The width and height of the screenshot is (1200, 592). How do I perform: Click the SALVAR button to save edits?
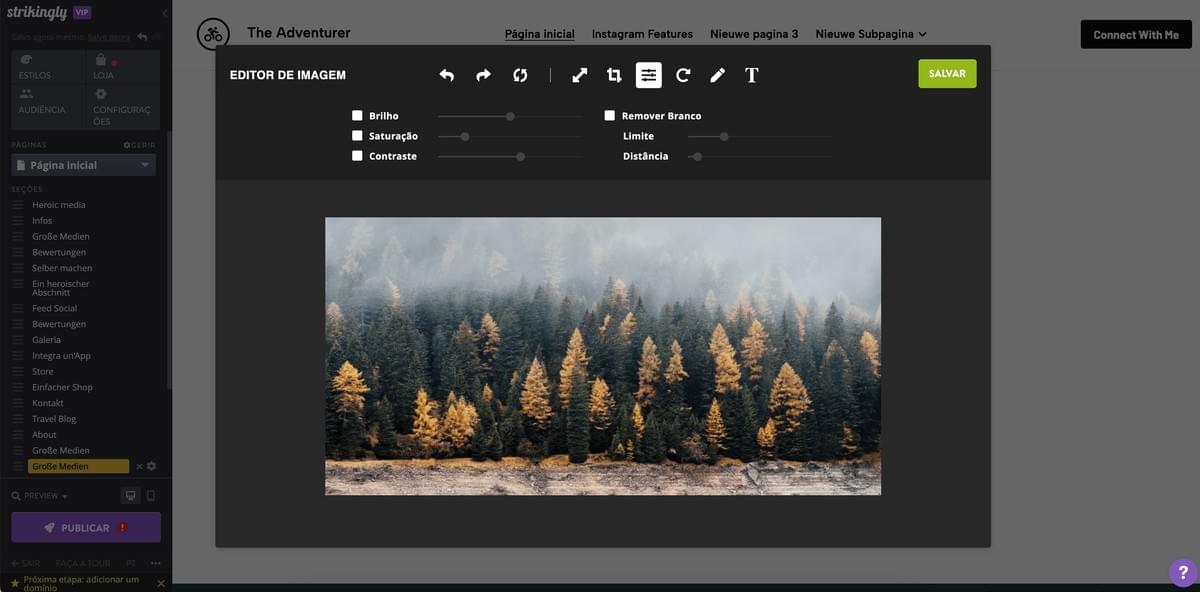[x=946, y=73]
